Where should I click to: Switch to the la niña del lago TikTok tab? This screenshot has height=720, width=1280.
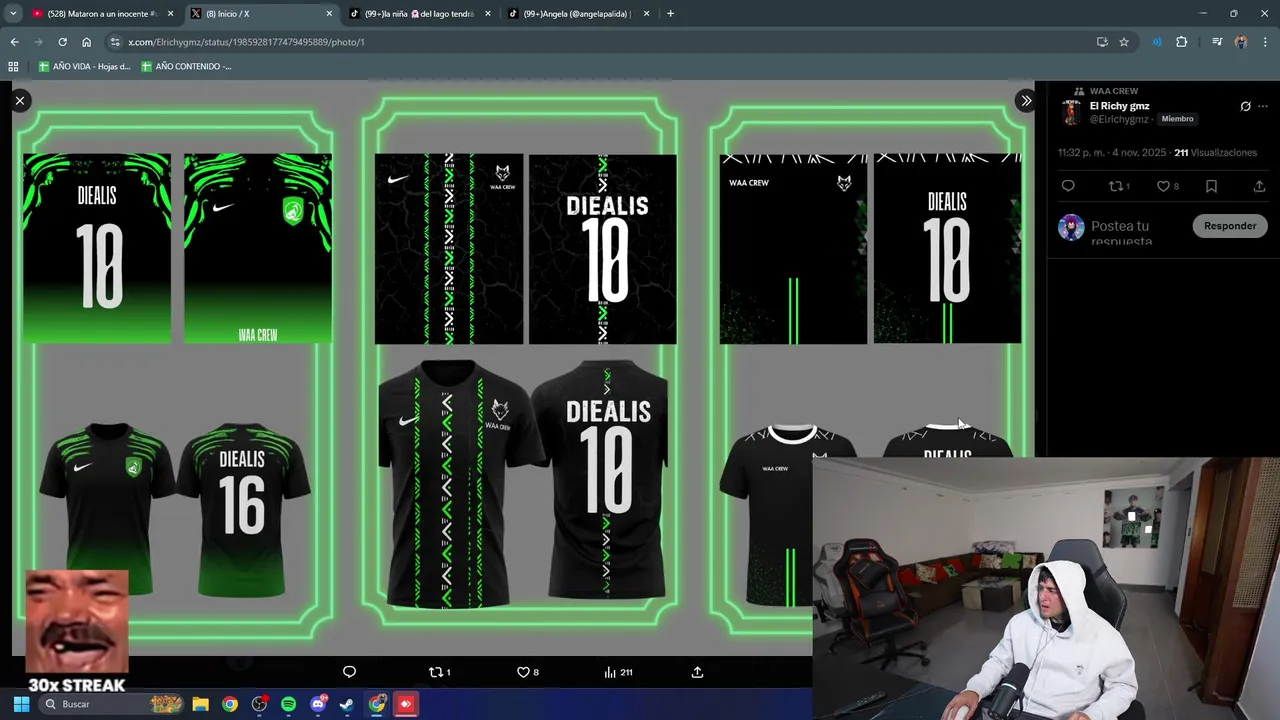click(x=420, y=14)
